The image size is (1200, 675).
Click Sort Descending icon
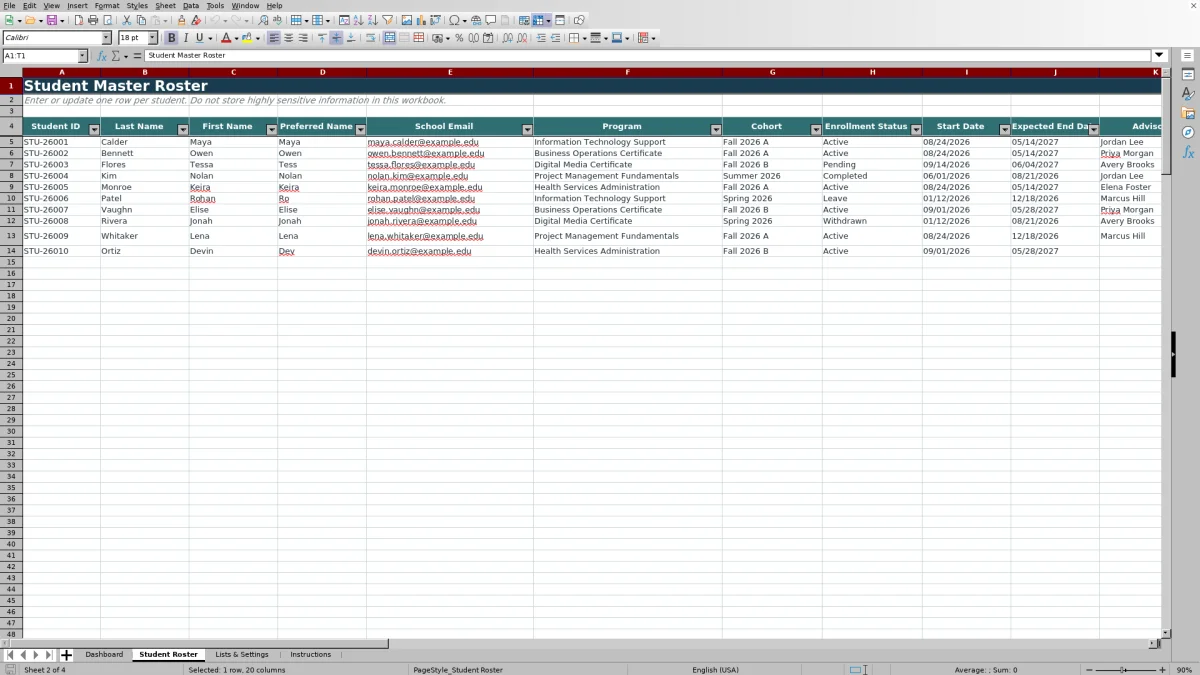(372, 20)
